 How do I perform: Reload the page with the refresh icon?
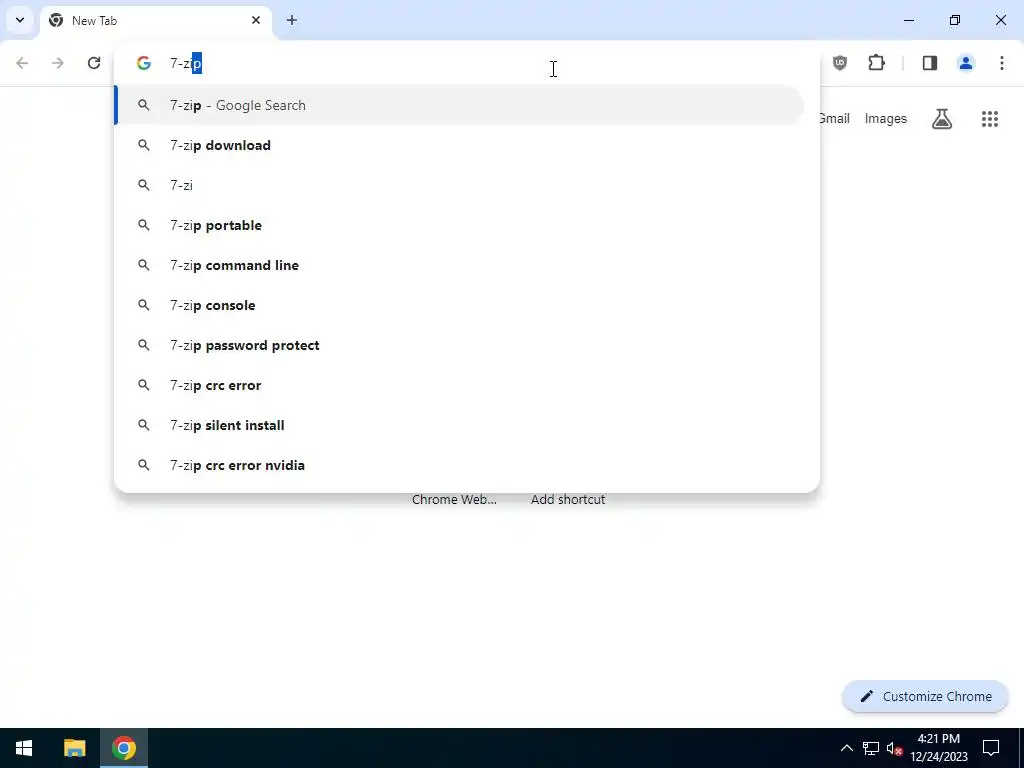(94, 63)
